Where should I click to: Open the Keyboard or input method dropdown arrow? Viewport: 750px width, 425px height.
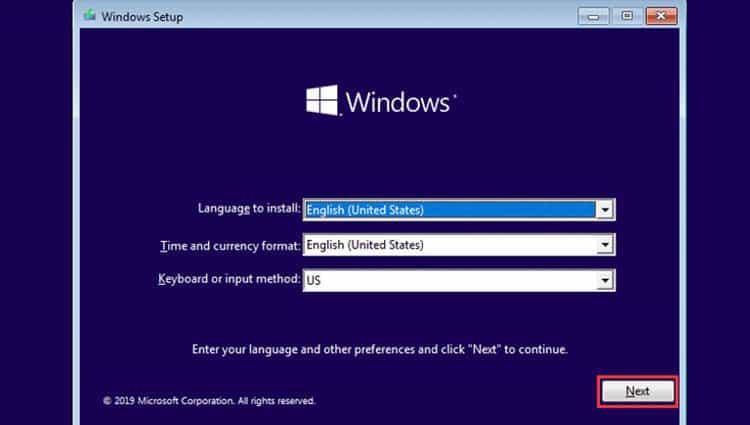click(605, 280)
